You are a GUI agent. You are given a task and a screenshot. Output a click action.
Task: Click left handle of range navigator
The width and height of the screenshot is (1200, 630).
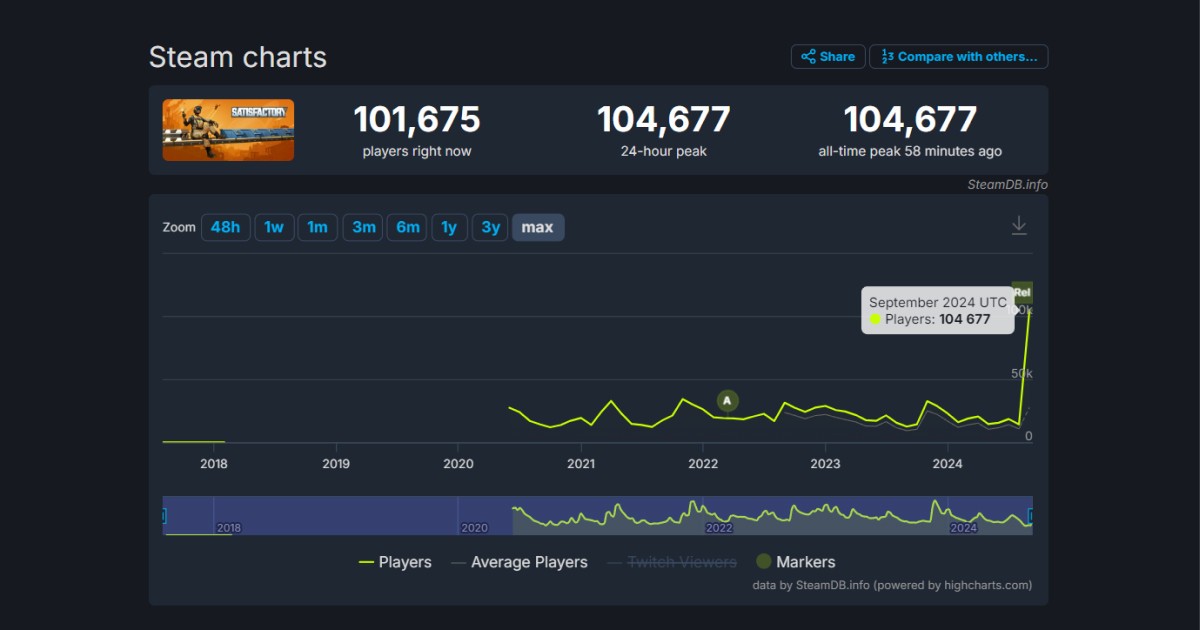(x=163, y=516)
